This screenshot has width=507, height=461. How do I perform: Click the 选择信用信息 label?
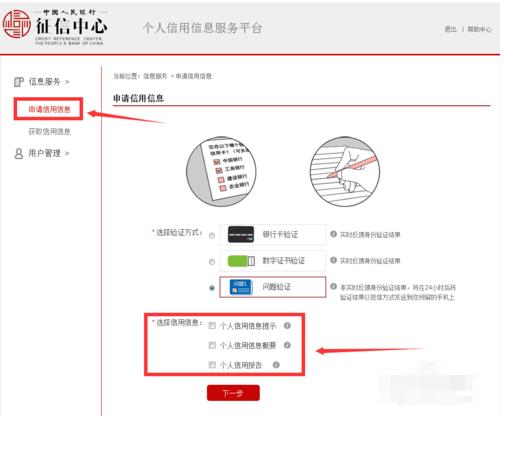177,322
